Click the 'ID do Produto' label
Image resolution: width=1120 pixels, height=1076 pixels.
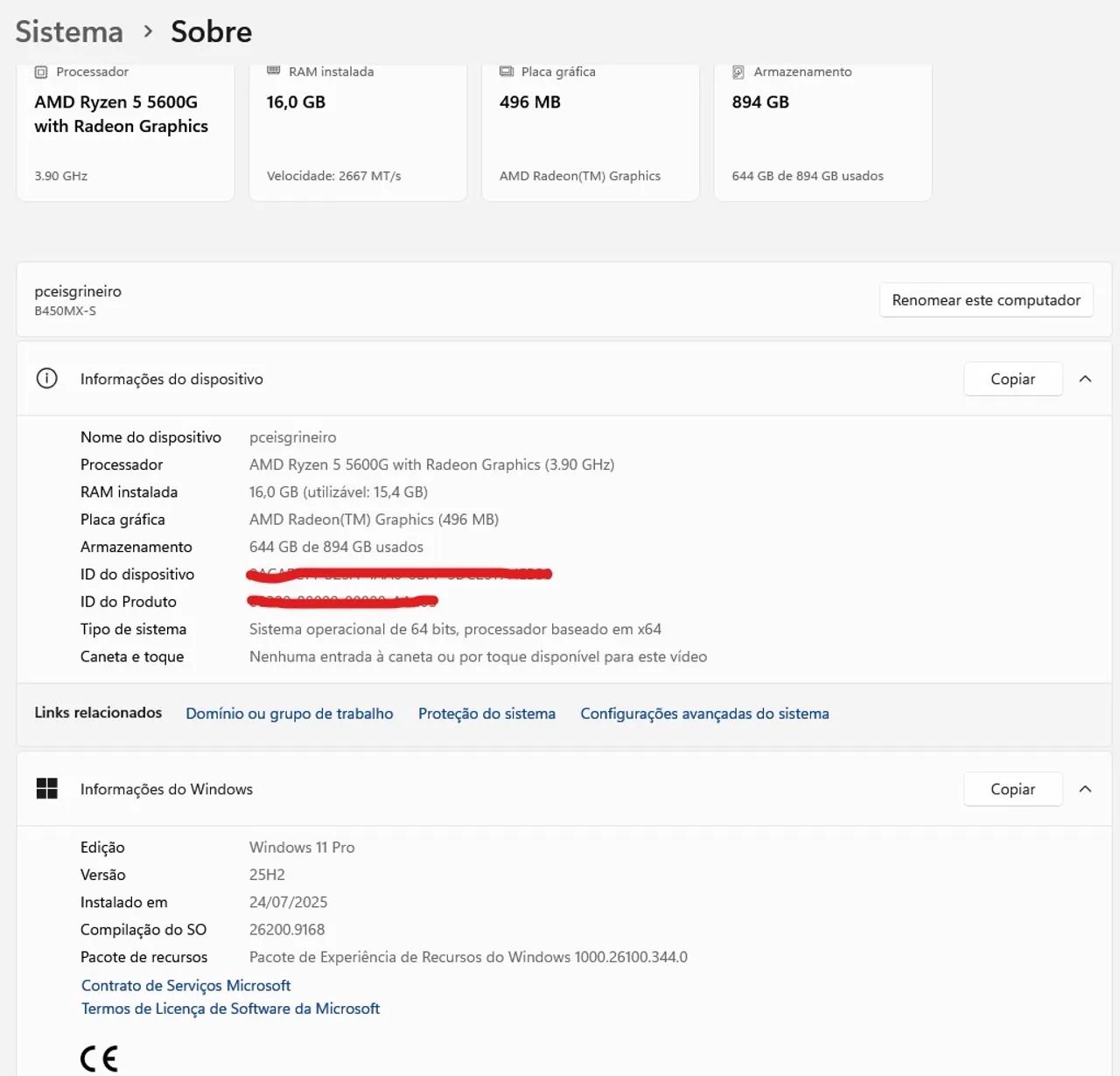(x=129, y=602)
